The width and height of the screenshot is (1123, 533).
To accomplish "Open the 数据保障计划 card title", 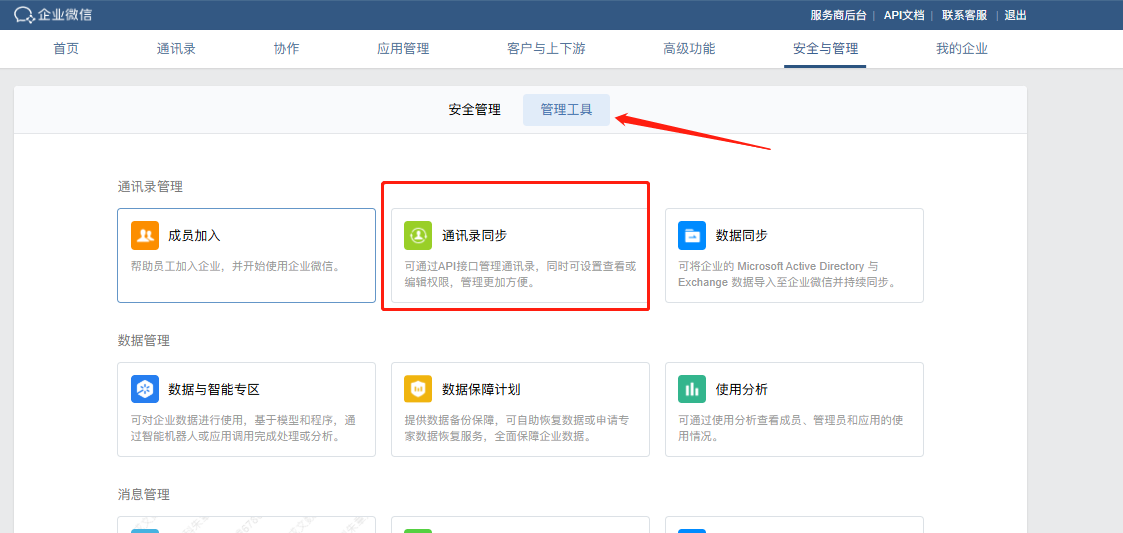I will pyautogui.click(x=481, y=390).
